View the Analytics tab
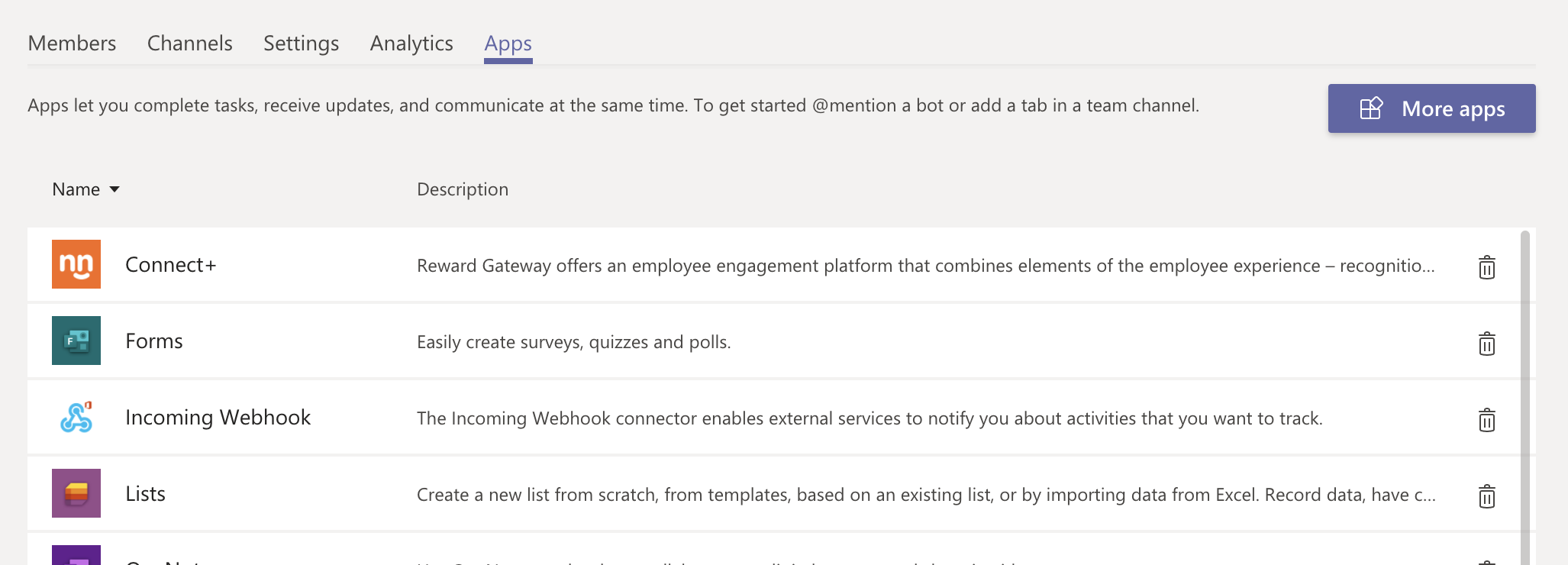Screen dimensions: 1568x565 coord(411,44)
